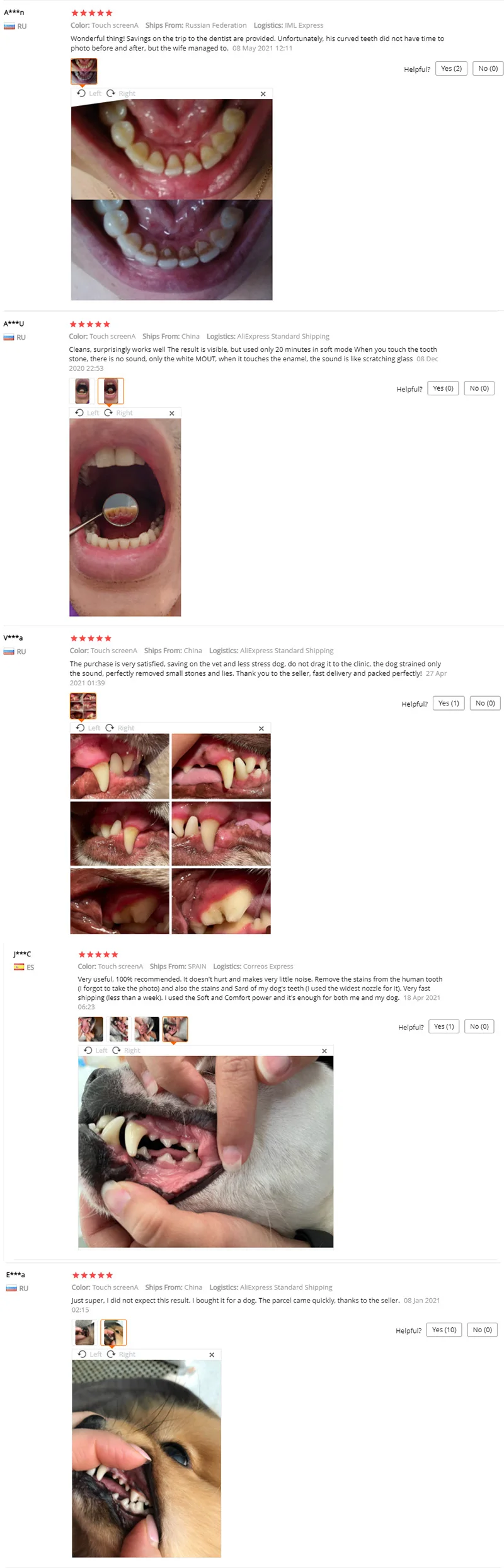This screenshot has width=504, height=1568.
Task: Rotate A***n's review photo right
Action: (121, 93)
